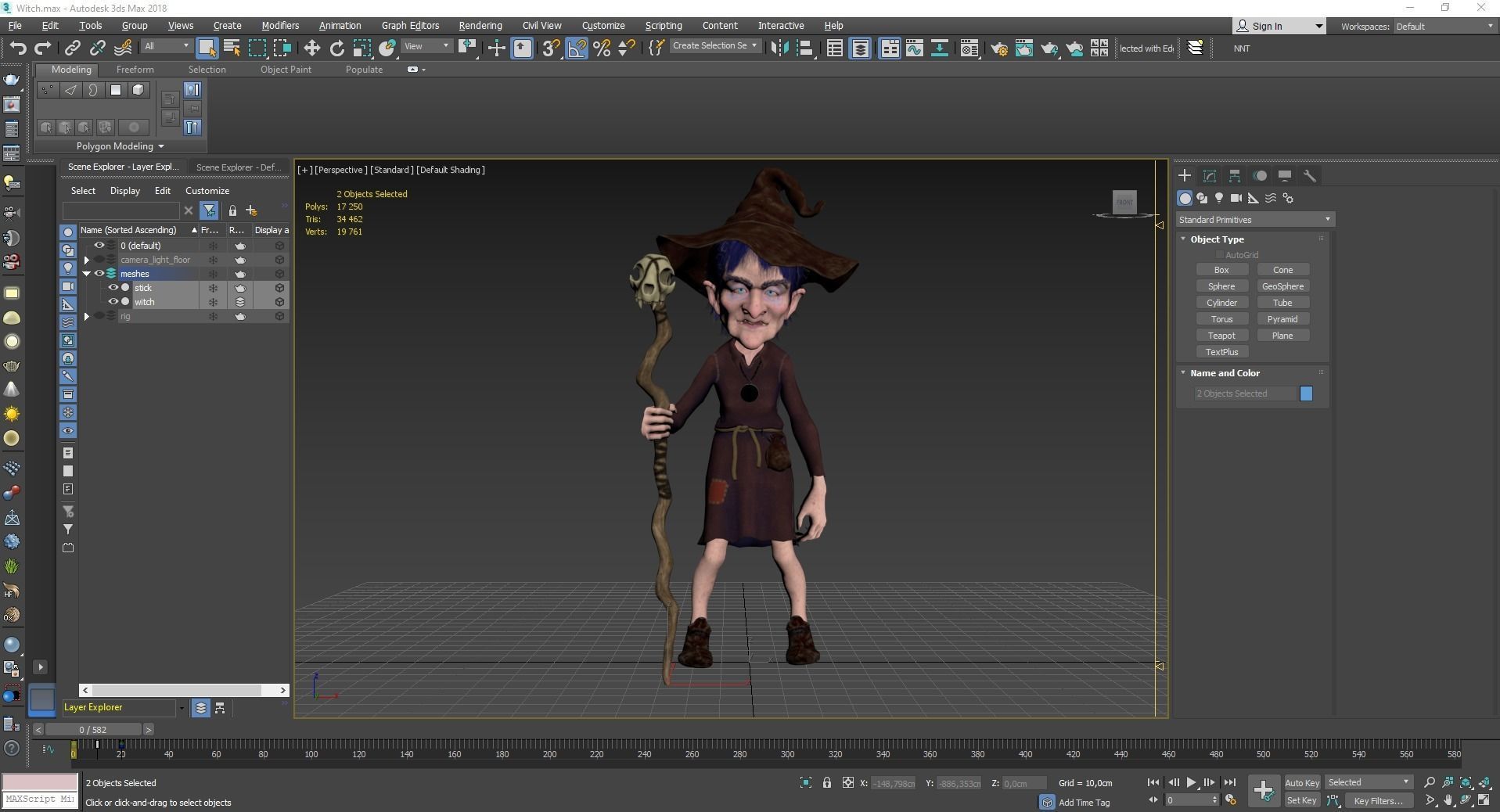
Task: Click the TextPlus button
Action: pos(1221,352)
